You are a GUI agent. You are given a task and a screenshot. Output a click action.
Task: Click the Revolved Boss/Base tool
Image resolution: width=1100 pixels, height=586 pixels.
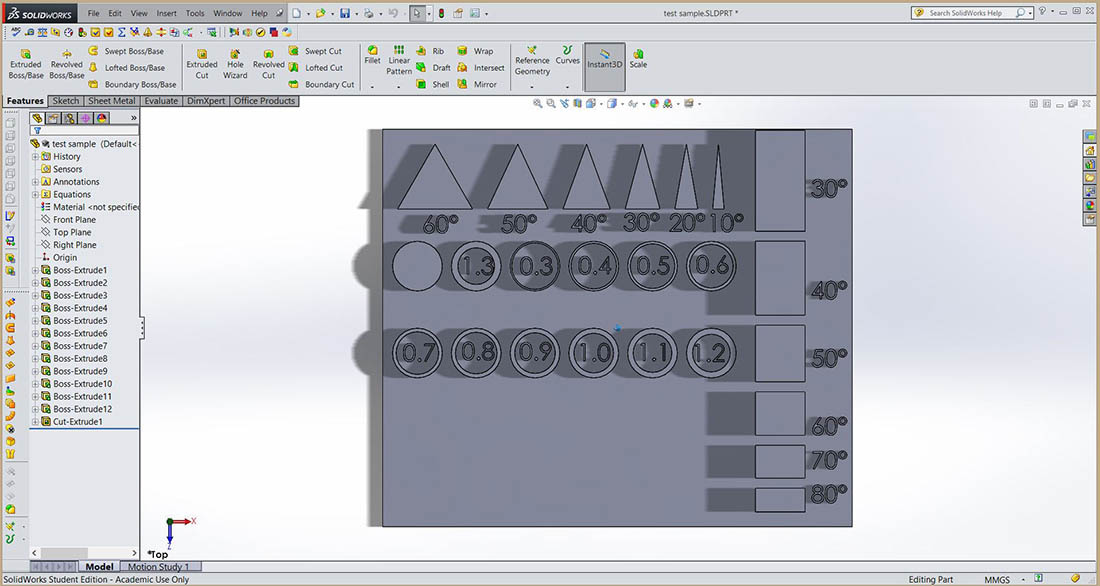point(67,65)
